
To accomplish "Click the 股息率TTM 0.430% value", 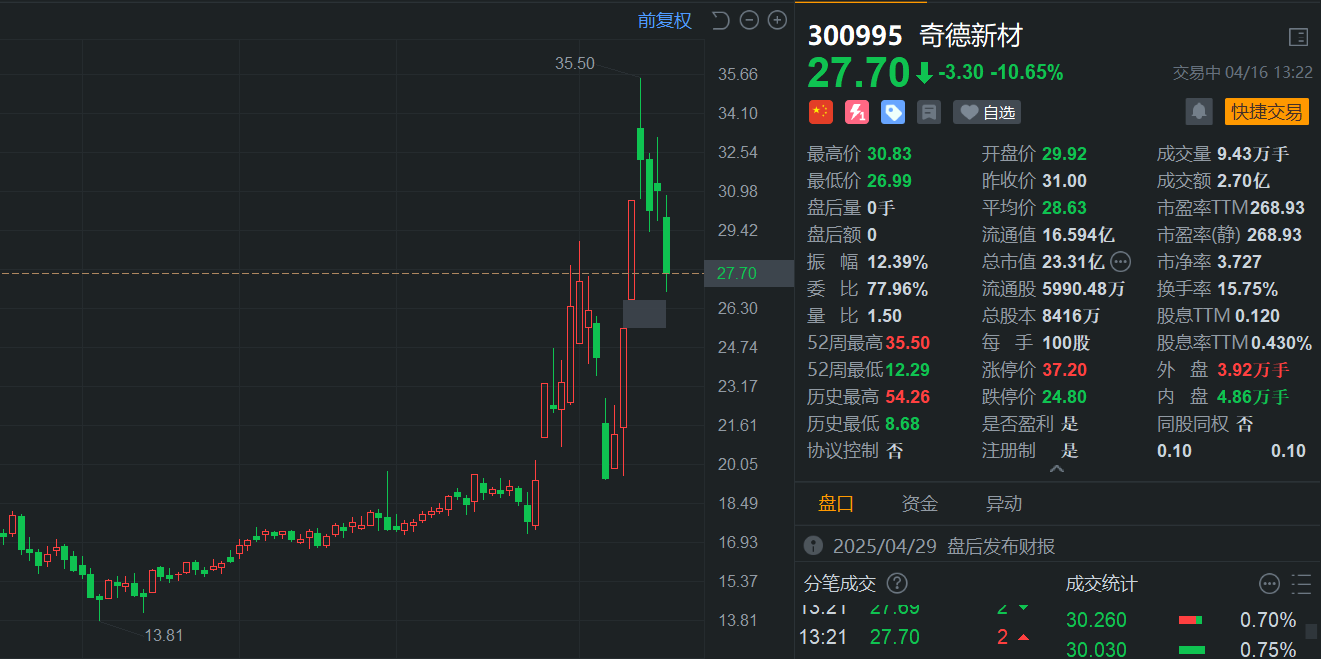I will (1281, 343).
